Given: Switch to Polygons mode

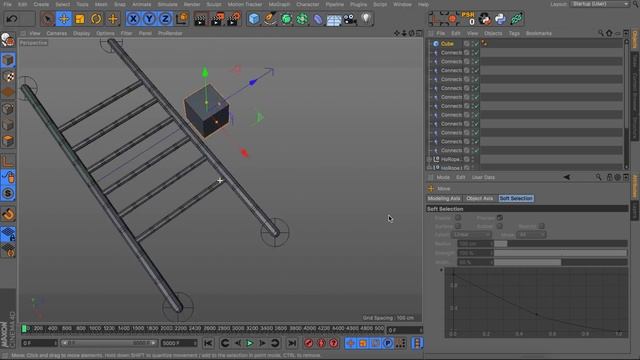Looking at the screenshot, I should point(8,141).
